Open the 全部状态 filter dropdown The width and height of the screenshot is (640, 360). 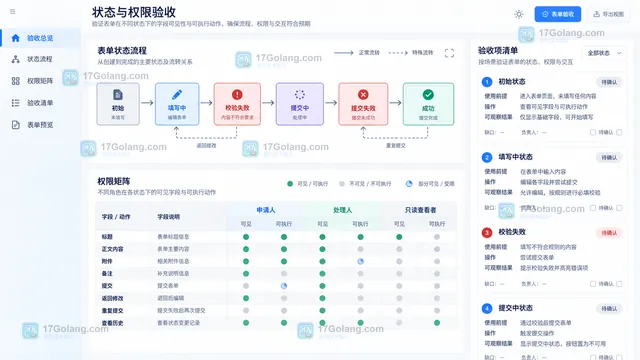click(x=604, y=53)
